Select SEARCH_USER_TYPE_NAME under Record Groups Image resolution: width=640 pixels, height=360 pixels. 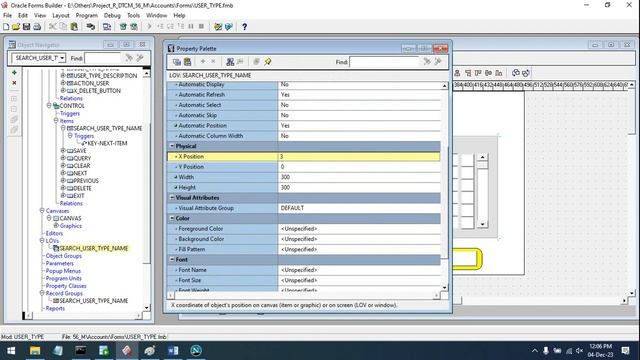click(94, 301)
